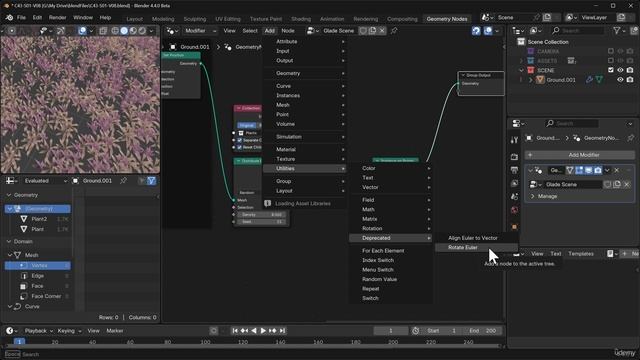Toggle X-ray mode in the 3D viewport

point(103,31)
